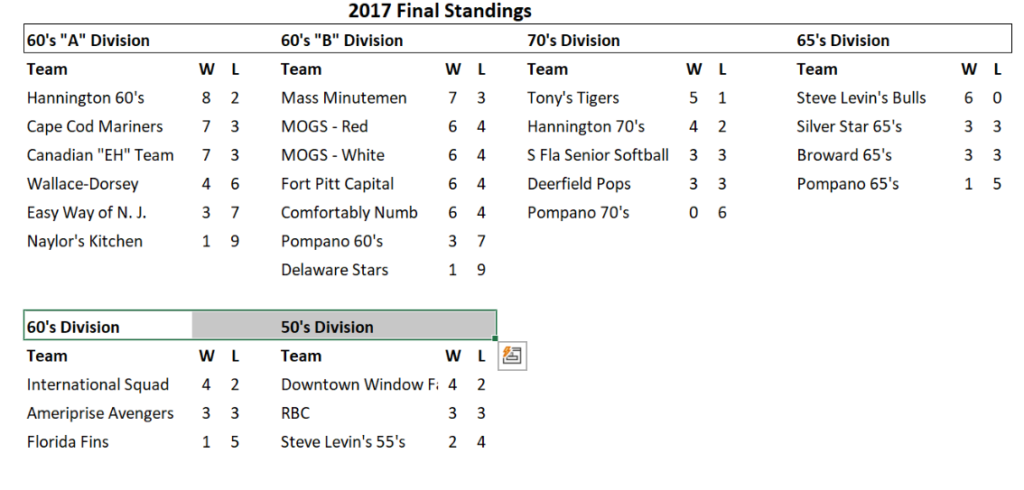Select the RBC team cell
The height and width of the screenshot is (490, 1024).
(x=296, y=413)
